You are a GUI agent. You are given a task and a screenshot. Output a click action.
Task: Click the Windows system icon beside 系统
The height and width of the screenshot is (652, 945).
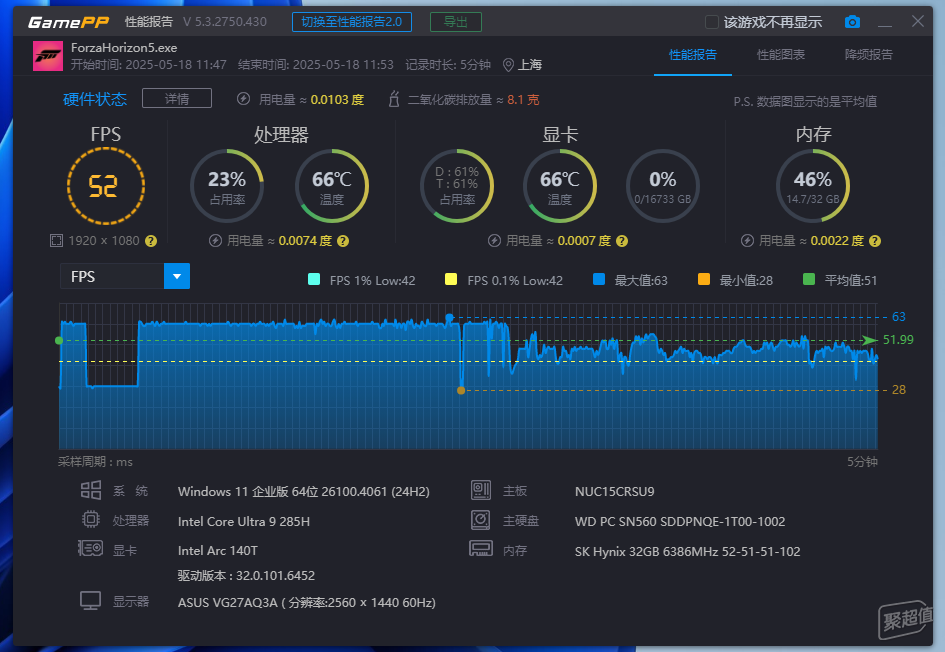pos(91,490)
